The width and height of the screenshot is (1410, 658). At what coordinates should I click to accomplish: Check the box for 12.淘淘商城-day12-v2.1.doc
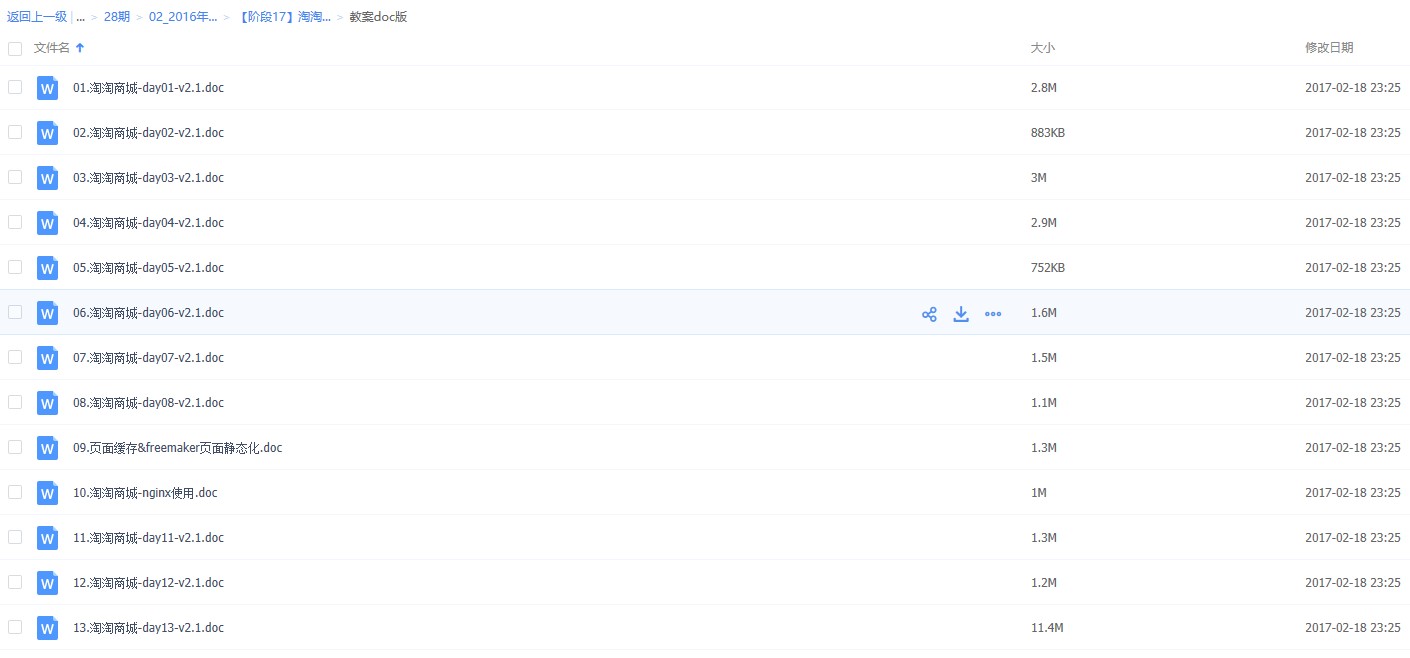pos(15,582)
